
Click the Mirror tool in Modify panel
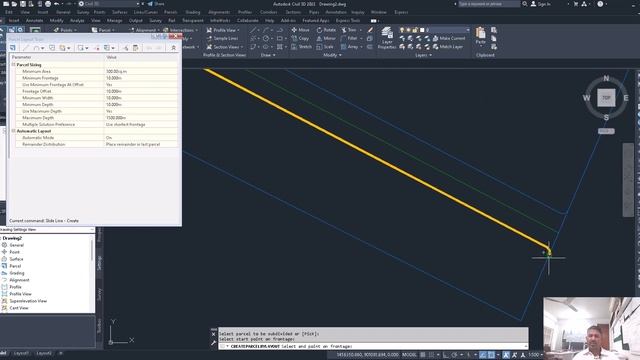click(326, 38)
